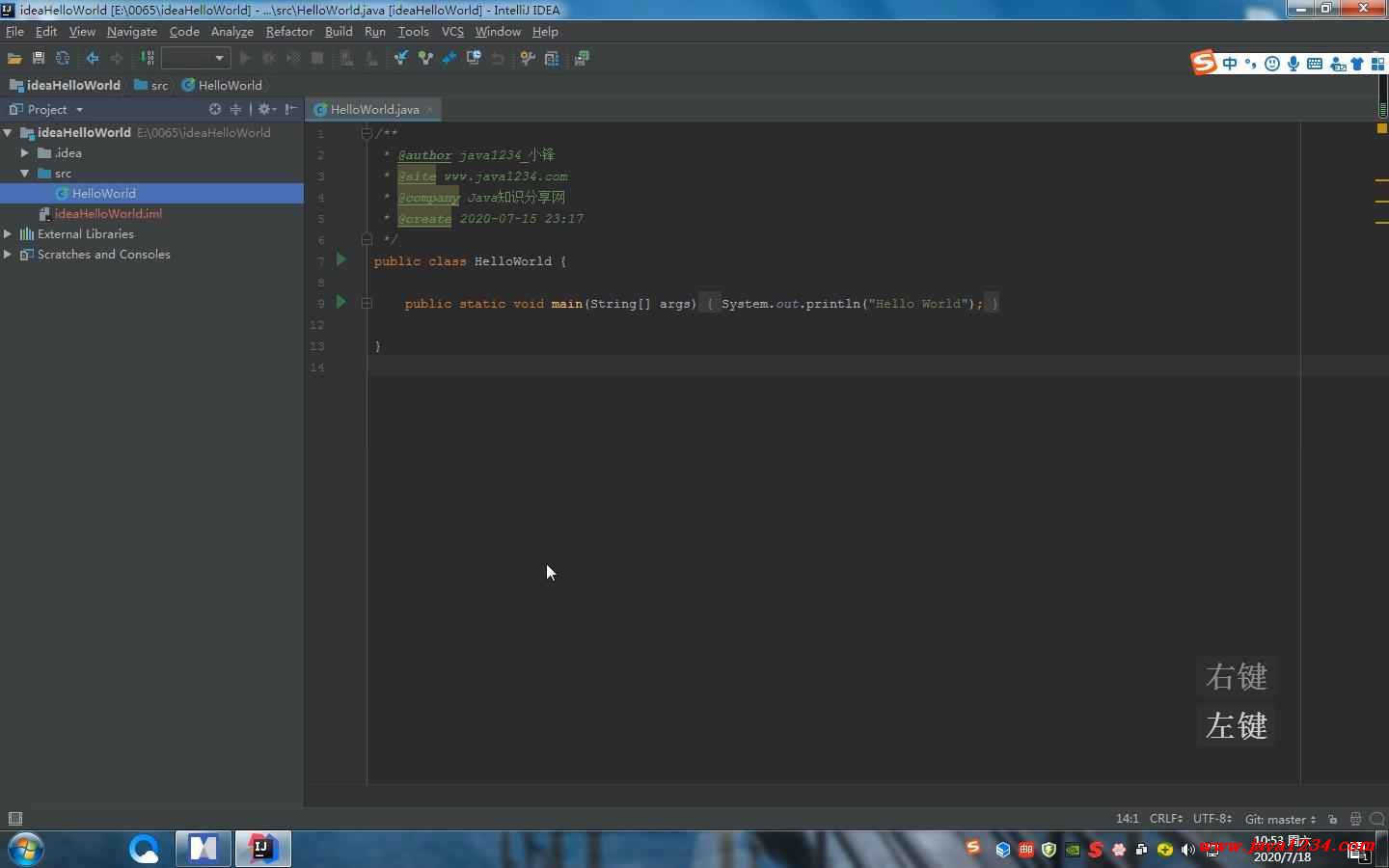This screenshot has width=1389, height=868.
Task: Open soft keyboard on Sogou bar
Action: (x=1315, y=64)
